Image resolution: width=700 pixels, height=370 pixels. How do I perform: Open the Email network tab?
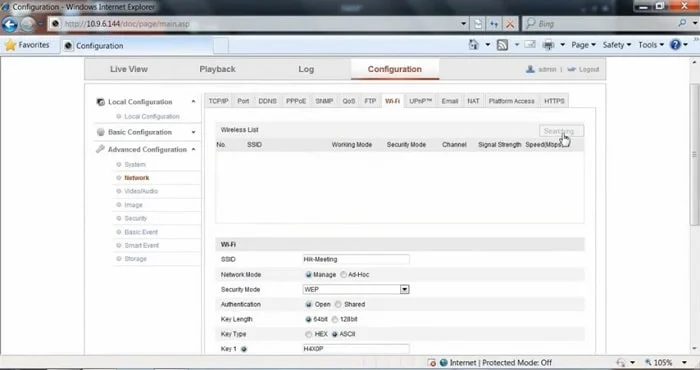click(450, 101)
